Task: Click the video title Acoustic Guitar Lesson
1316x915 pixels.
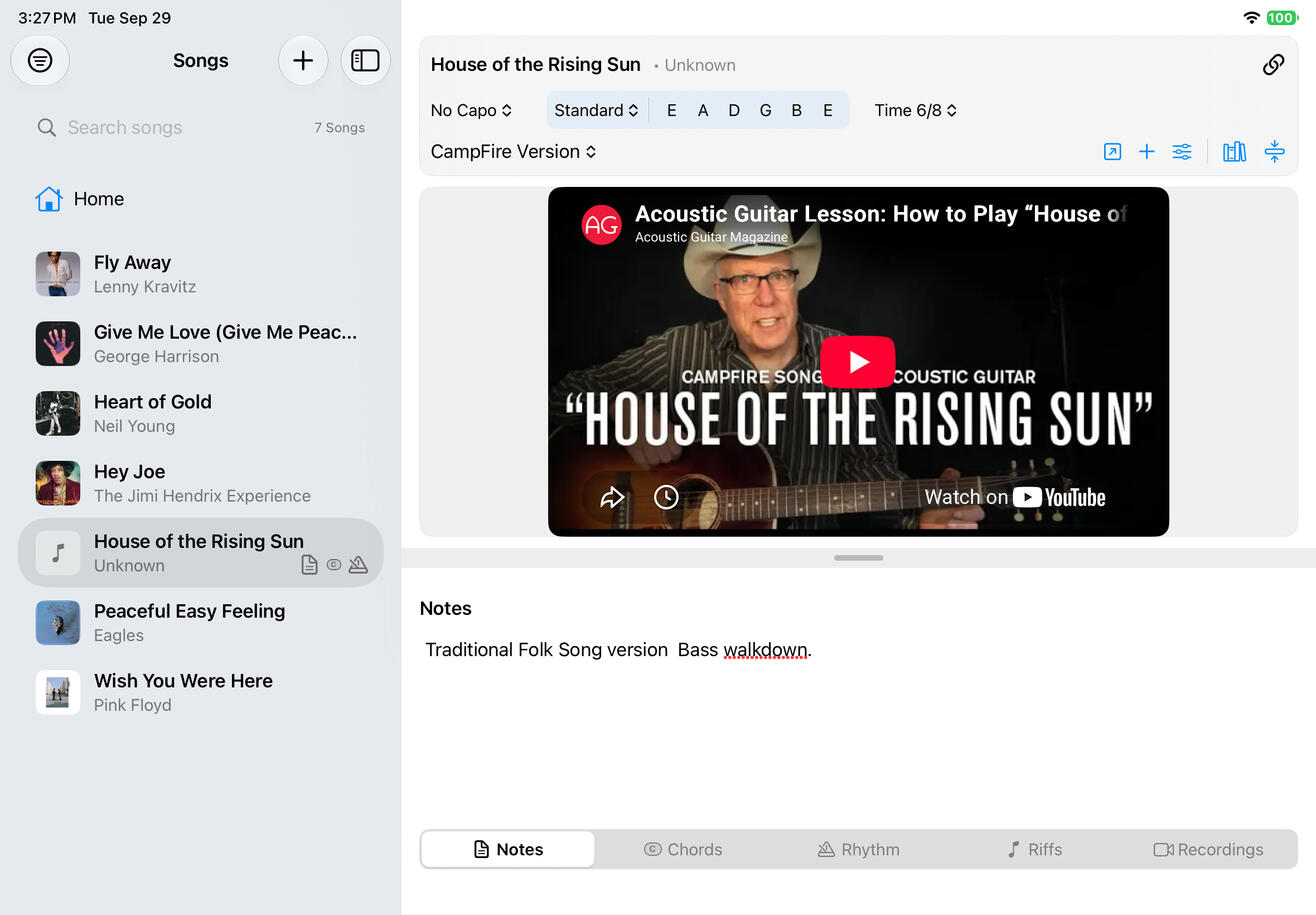Action: (x=881, y=214)
